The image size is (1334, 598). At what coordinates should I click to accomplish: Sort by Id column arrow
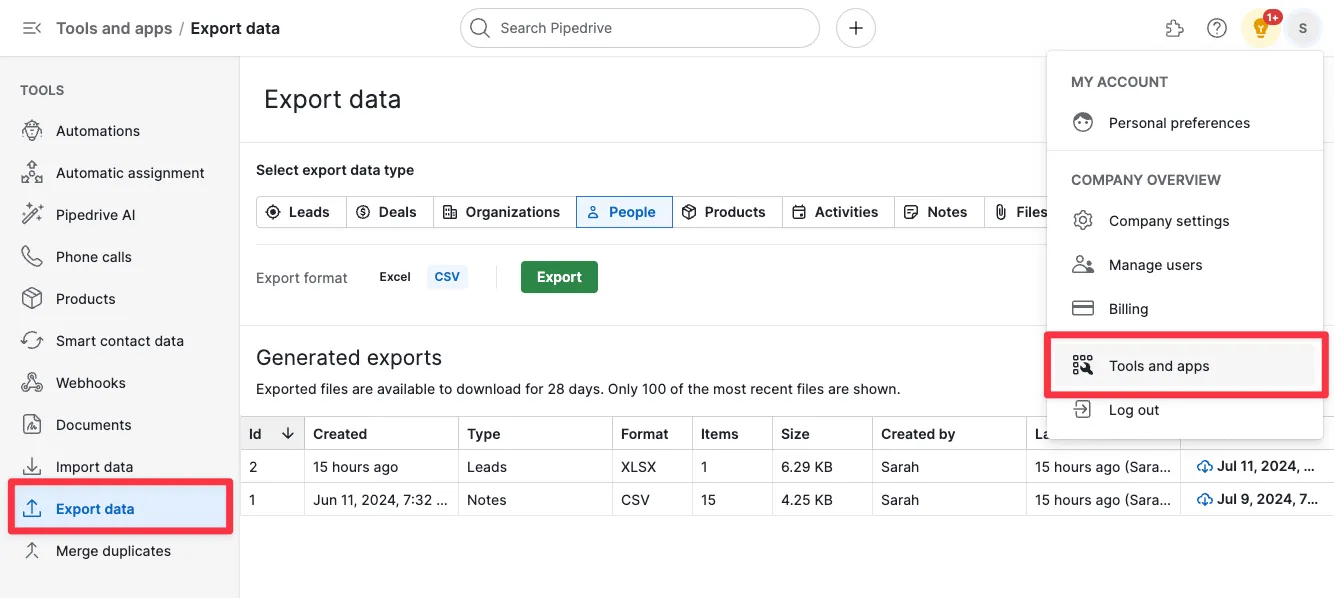coord(288,434)
